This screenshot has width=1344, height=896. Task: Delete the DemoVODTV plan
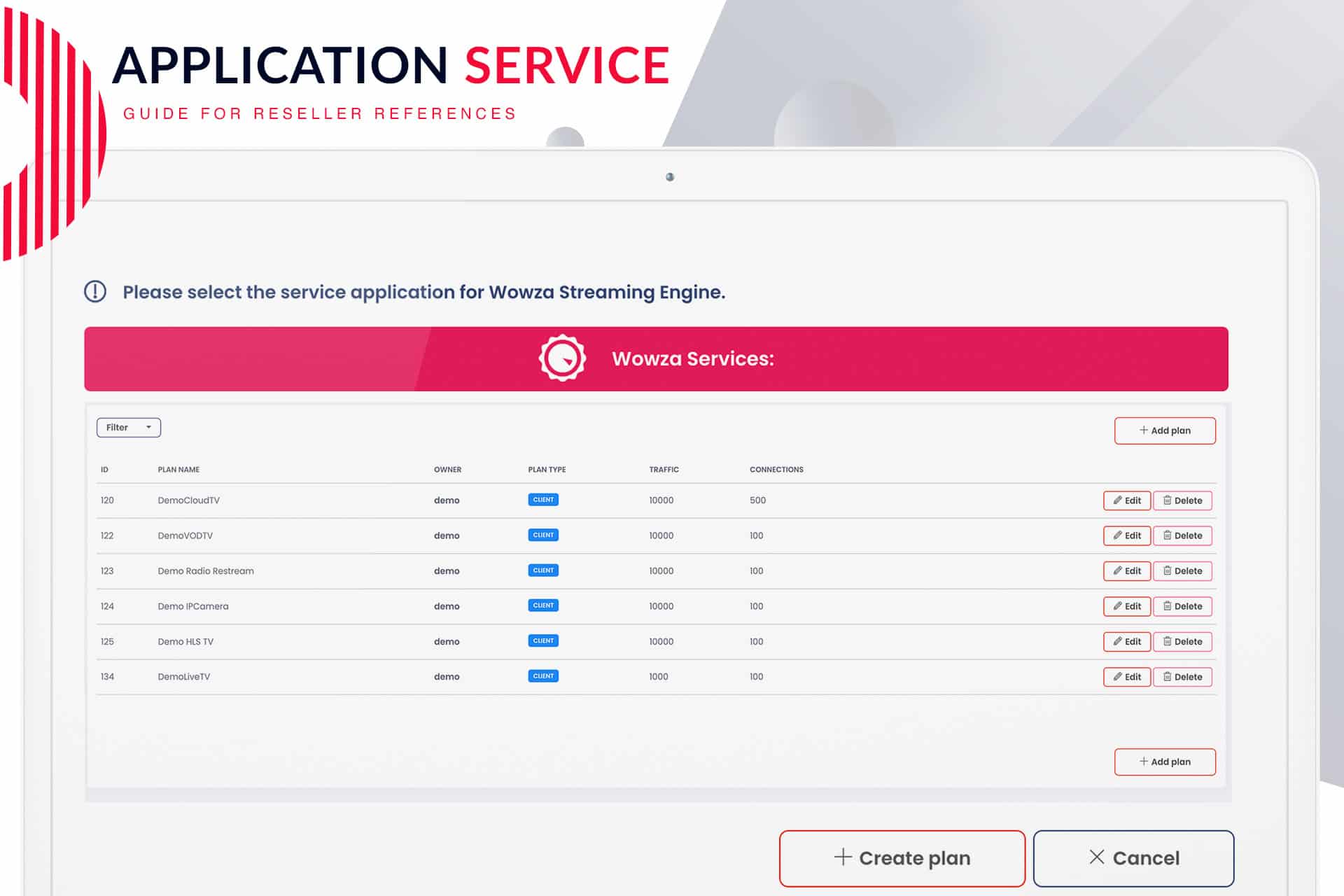point(1182,535)
